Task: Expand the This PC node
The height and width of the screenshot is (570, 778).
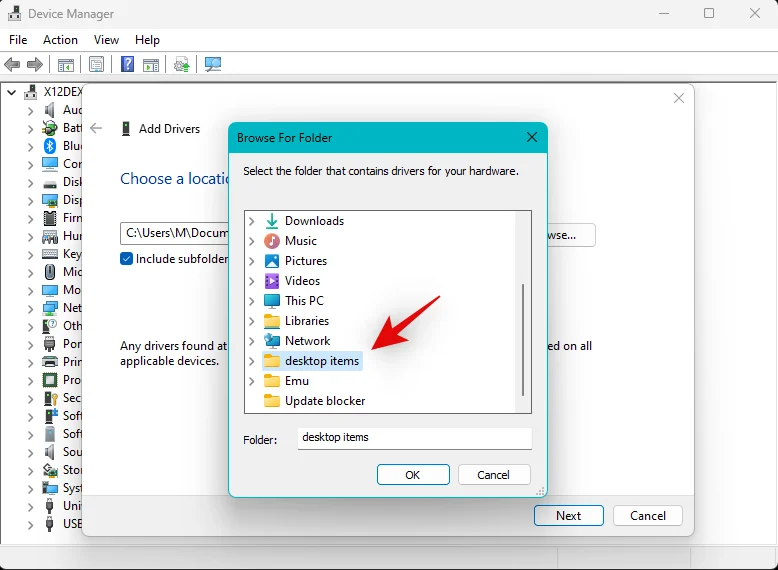Action: [x=252, y=301]
